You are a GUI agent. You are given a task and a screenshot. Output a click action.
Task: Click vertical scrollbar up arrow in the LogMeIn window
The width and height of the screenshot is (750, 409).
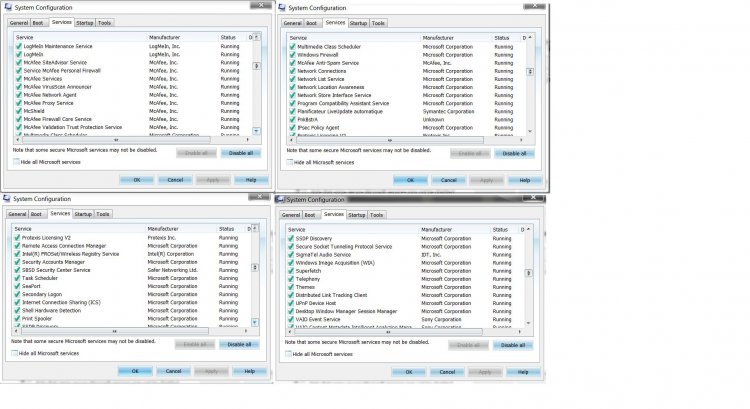pyautogui.click(x=256, y=37)
